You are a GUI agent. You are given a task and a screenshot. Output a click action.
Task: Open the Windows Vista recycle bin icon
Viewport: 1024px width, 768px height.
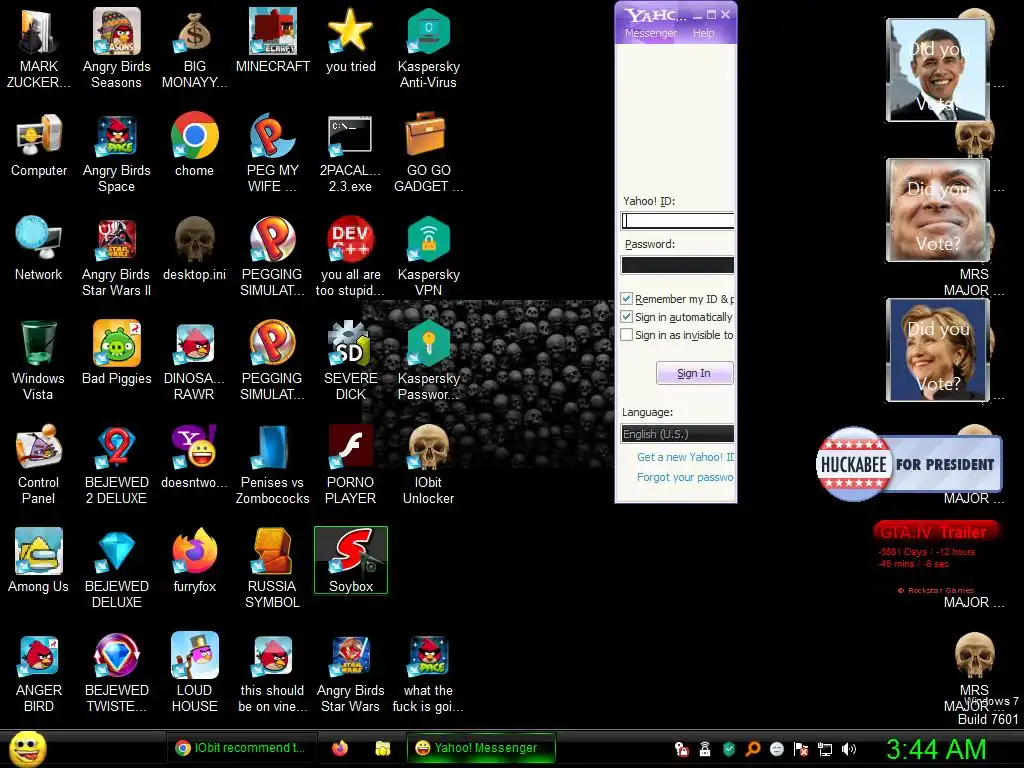38,360
